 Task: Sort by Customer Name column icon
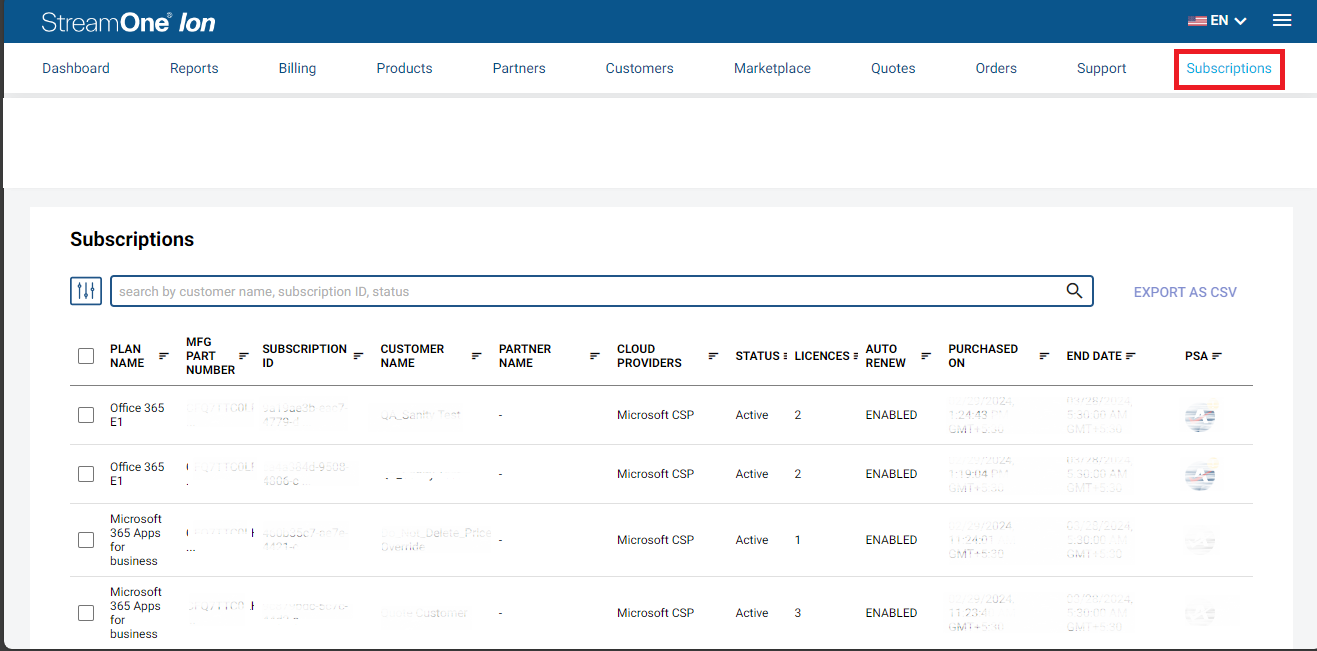coord(477,356)
